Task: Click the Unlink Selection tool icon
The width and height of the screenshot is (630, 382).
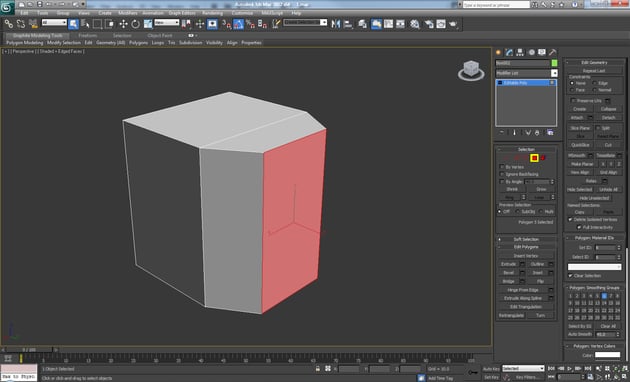Action: click(x=20, y=24)
